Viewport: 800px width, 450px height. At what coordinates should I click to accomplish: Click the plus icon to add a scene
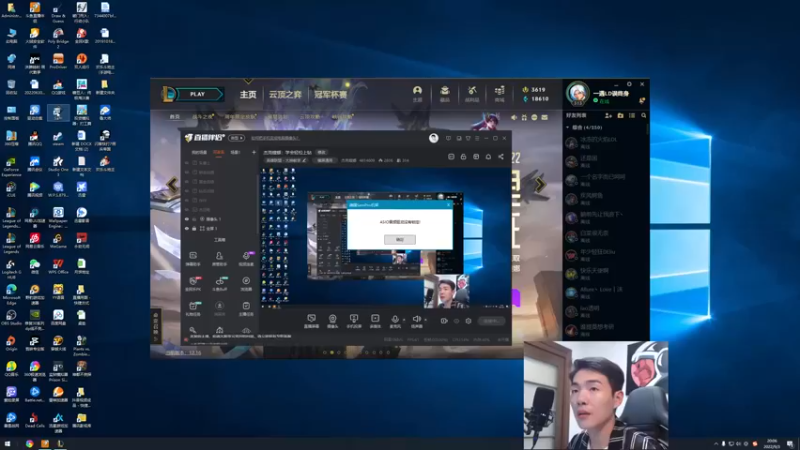[x=254, y=152]
